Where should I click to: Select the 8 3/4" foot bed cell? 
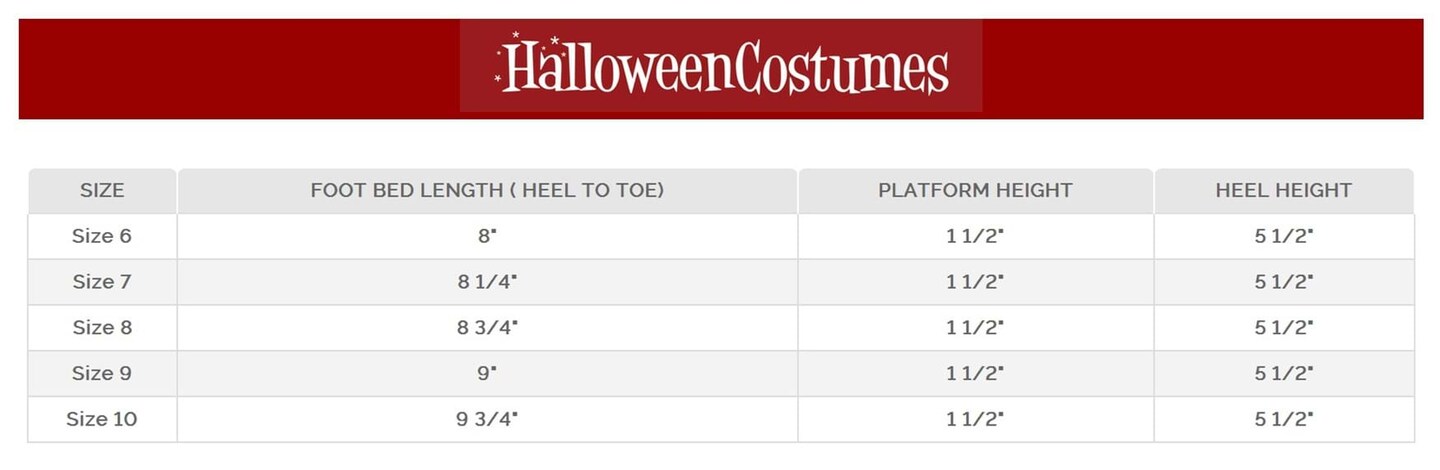[487, 328]
